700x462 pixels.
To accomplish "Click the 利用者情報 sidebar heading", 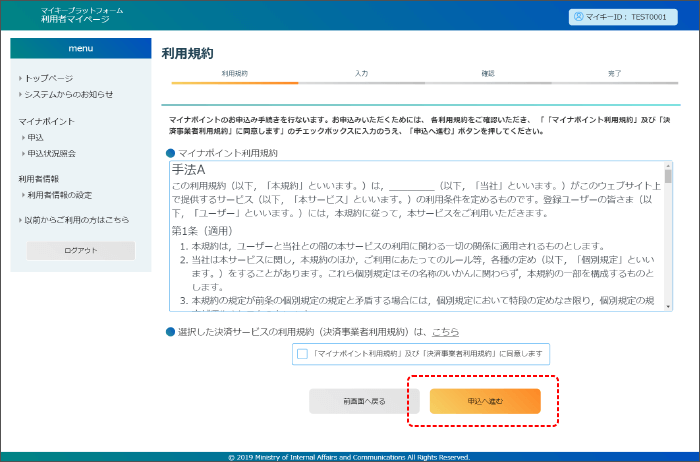I will [x=39, y=179].
